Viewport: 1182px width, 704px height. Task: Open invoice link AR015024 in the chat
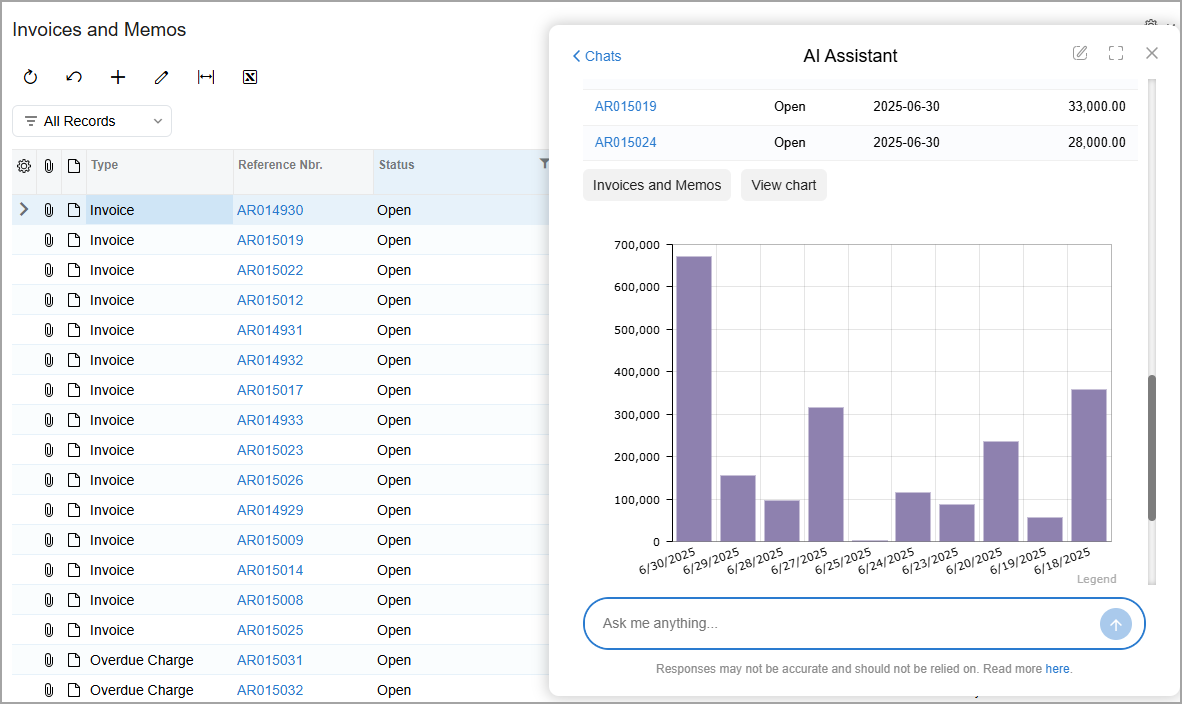point(626,142)
